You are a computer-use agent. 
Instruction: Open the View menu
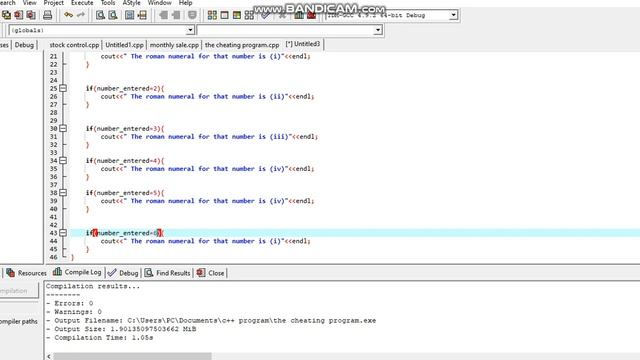[x=29, y=3]
